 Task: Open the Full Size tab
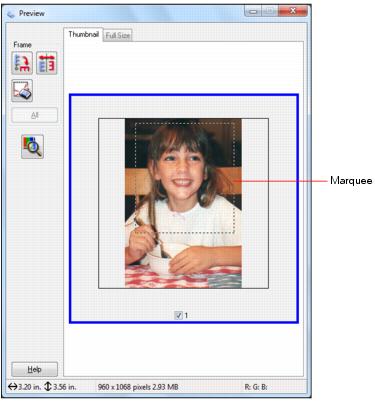(x=118, y=35)
